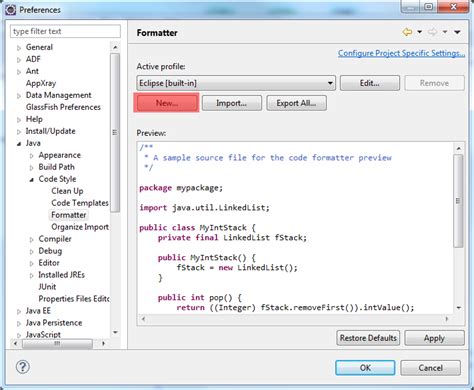The width and height of the screenshot is (474, 390).
Task: Click the New... profile button
Action: [x=167, y=103]
